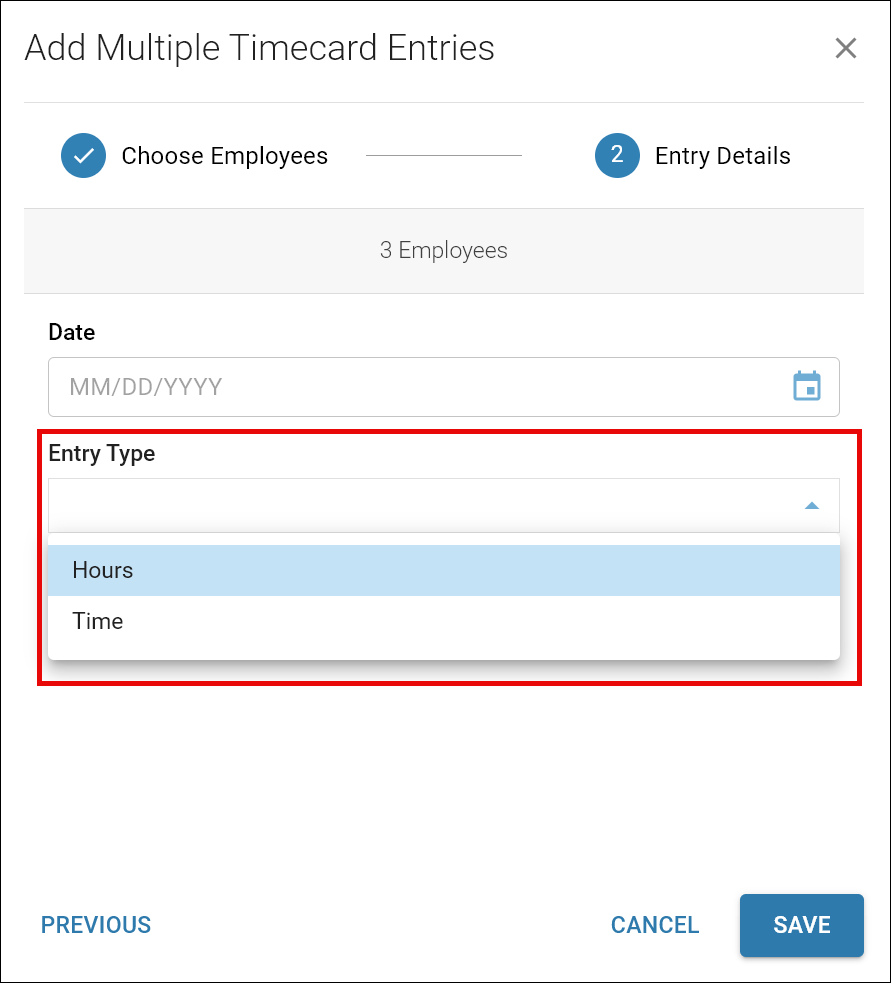
Task: Choose Time from the Entry Type list
Action: [443, 621]
